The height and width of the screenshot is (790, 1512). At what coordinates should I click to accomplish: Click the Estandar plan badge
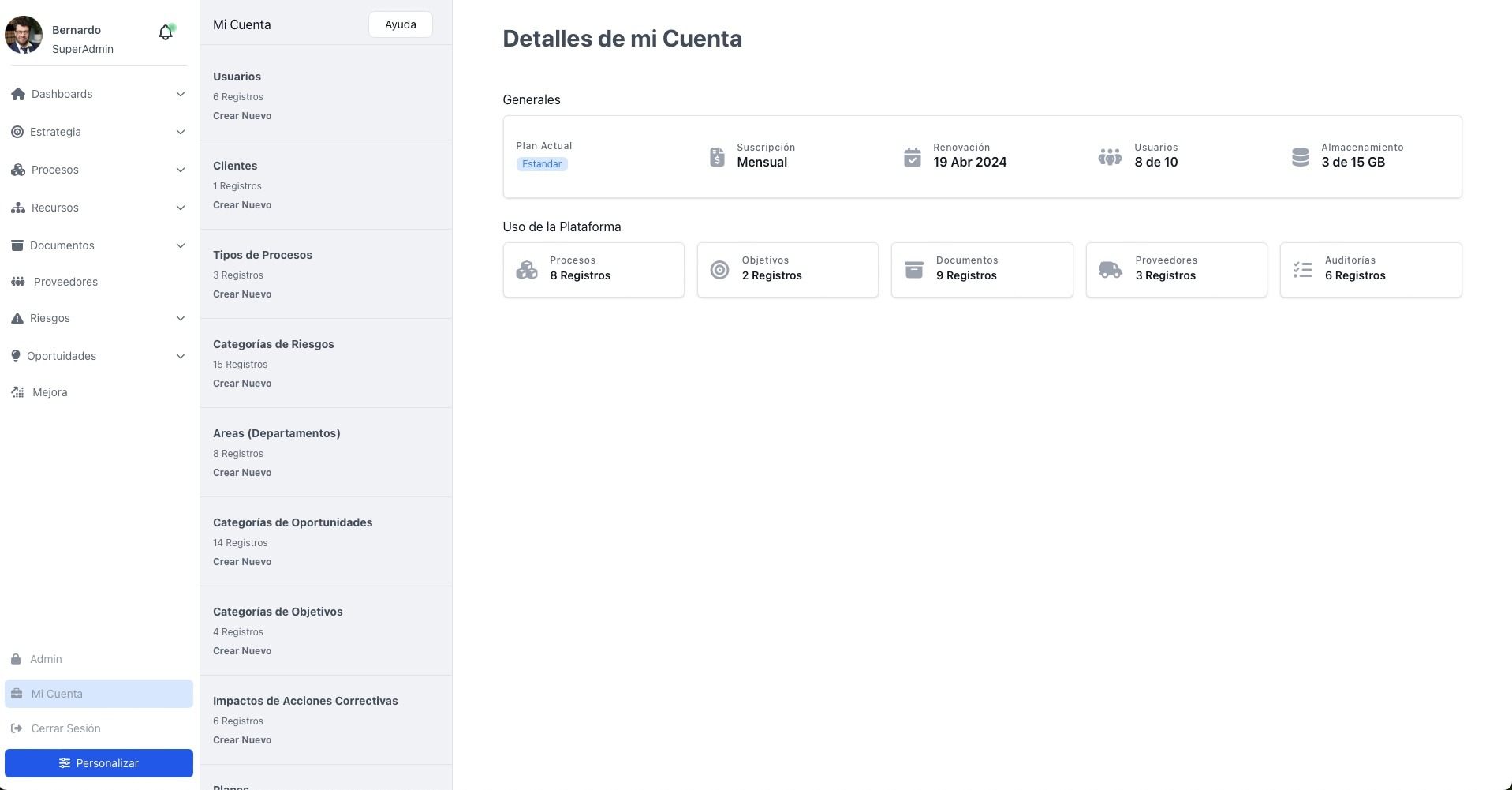pos(542,164)
